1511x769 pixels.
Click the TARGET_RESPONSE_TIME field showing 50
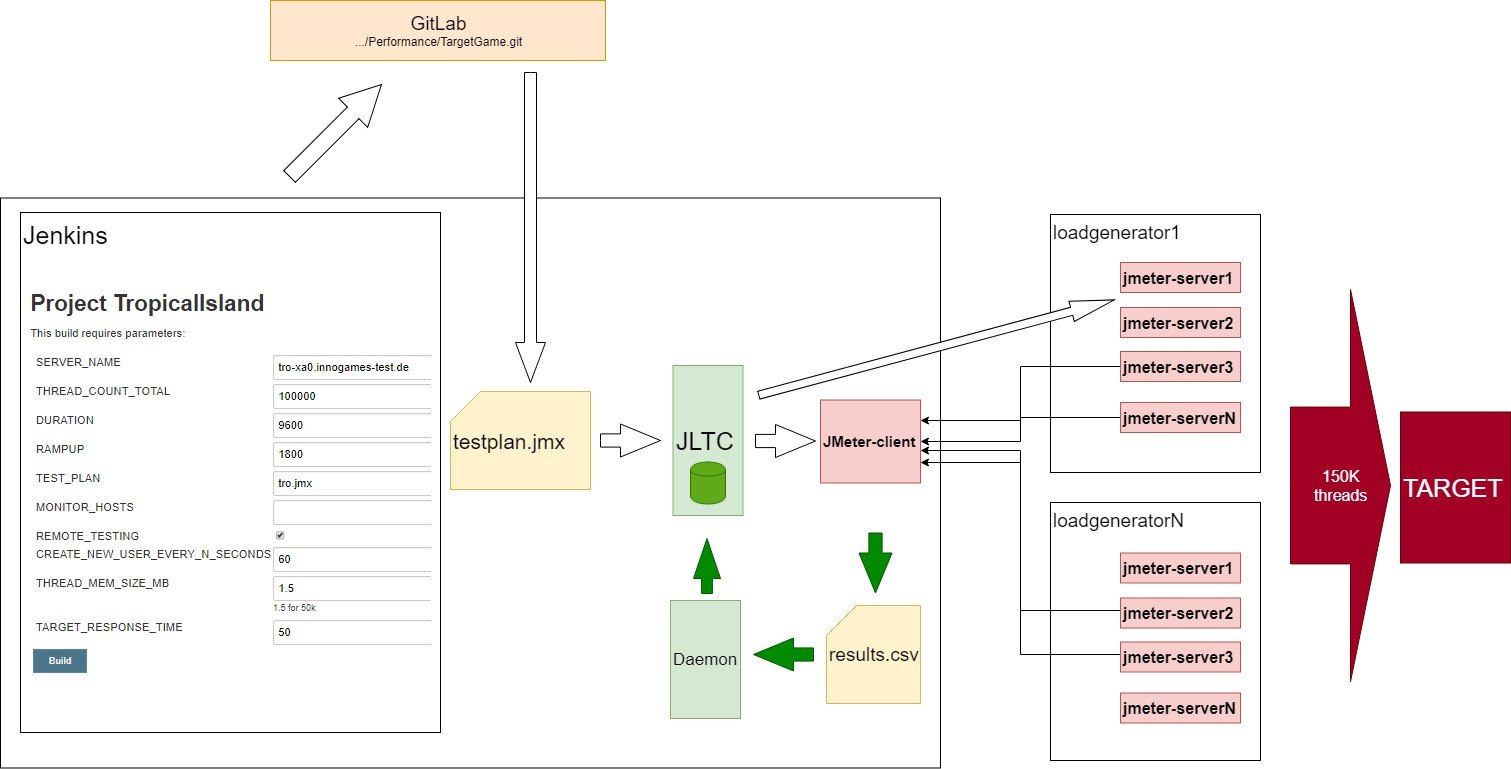click(x=352, y=633)
